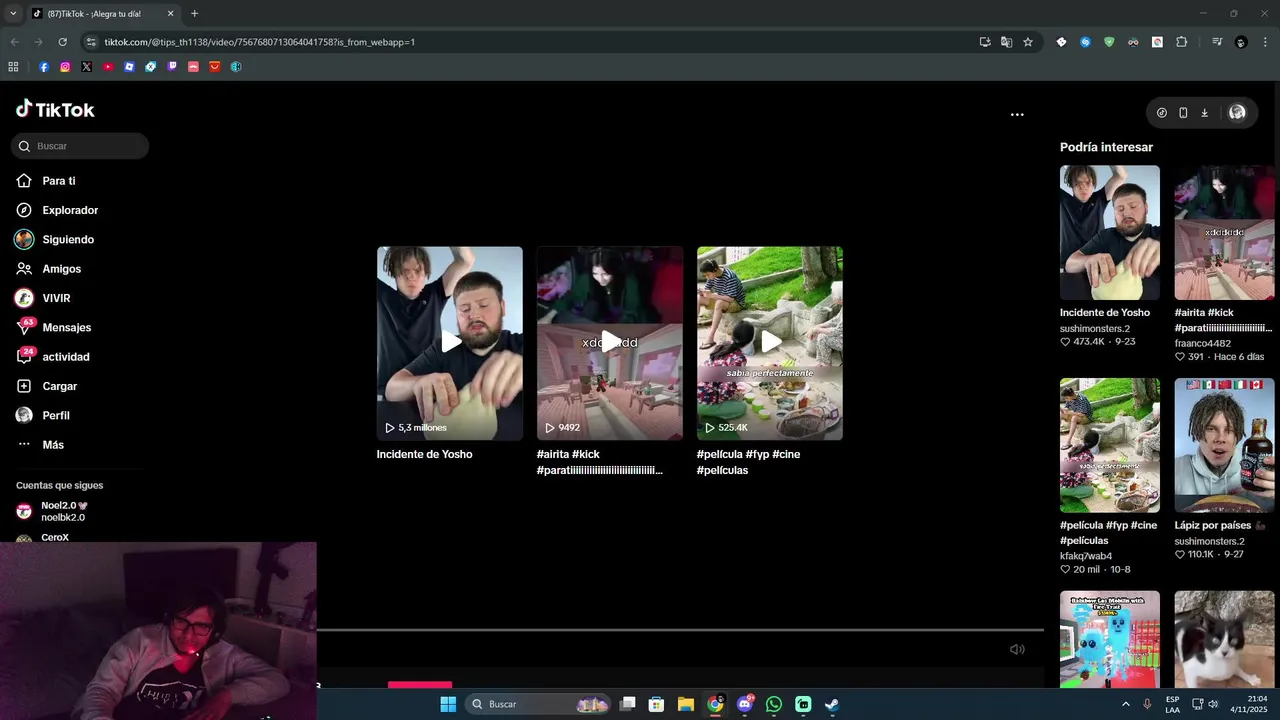The image size is (1280, 720).
Task: Open File Explorer from taskbar
Action: tap(686, 704)
